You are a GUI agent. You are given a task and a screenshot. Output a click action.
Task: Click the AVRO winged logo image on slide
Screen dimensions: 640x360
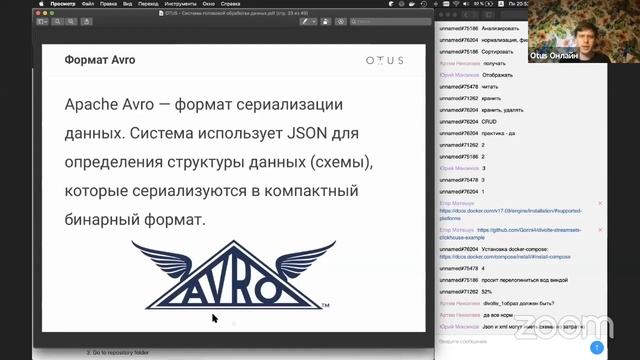233,275
